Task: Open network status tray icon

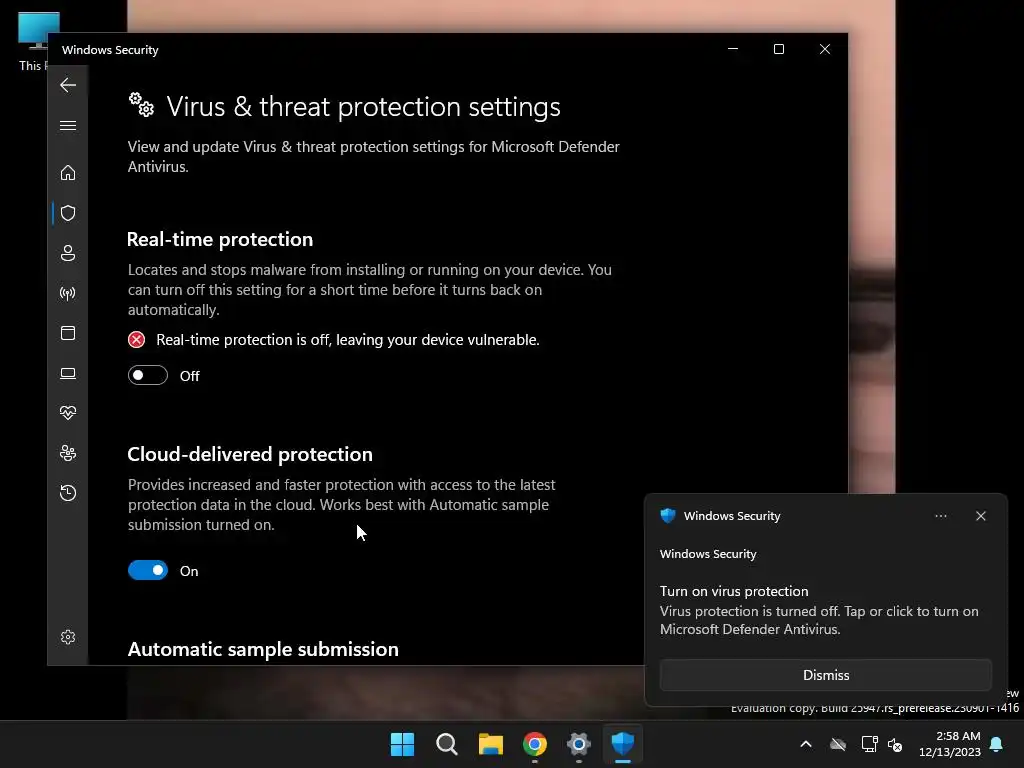Action: (x=869, y=744)
